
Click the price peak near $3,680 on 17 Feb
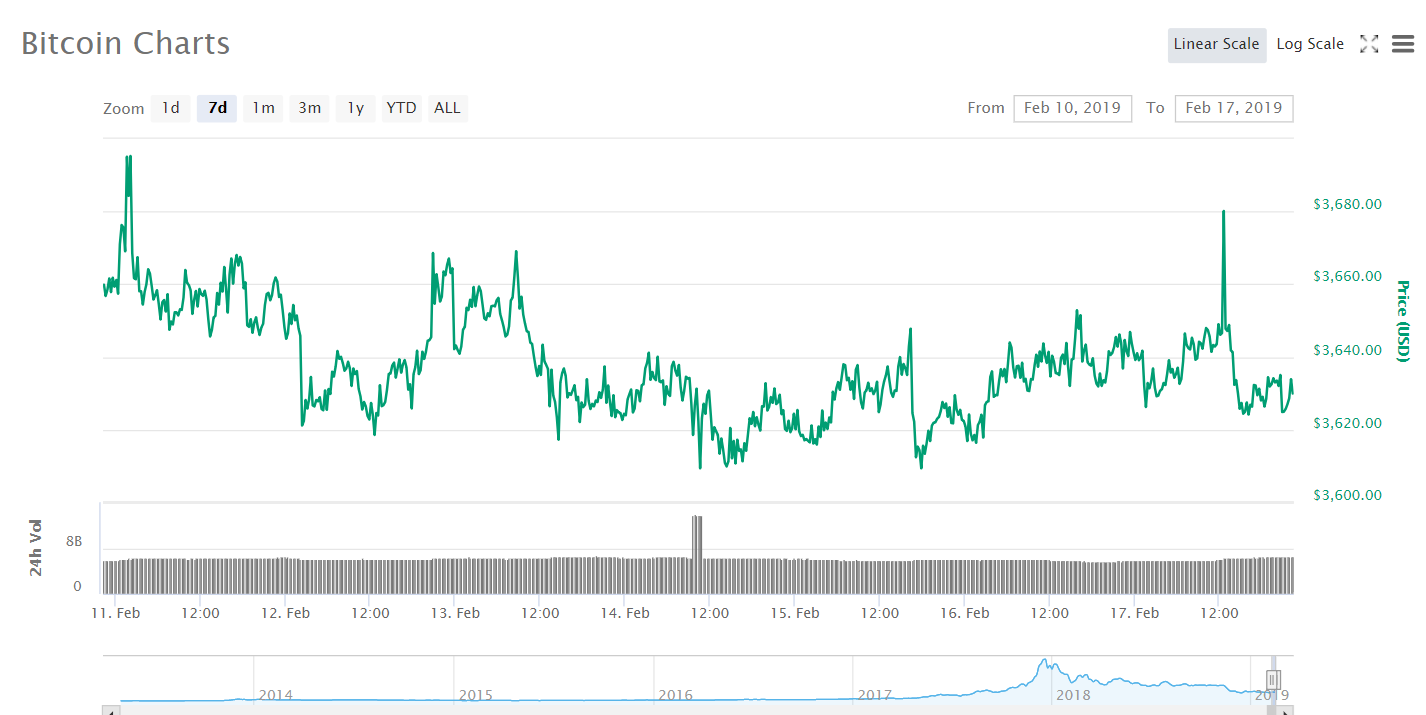1223,212
